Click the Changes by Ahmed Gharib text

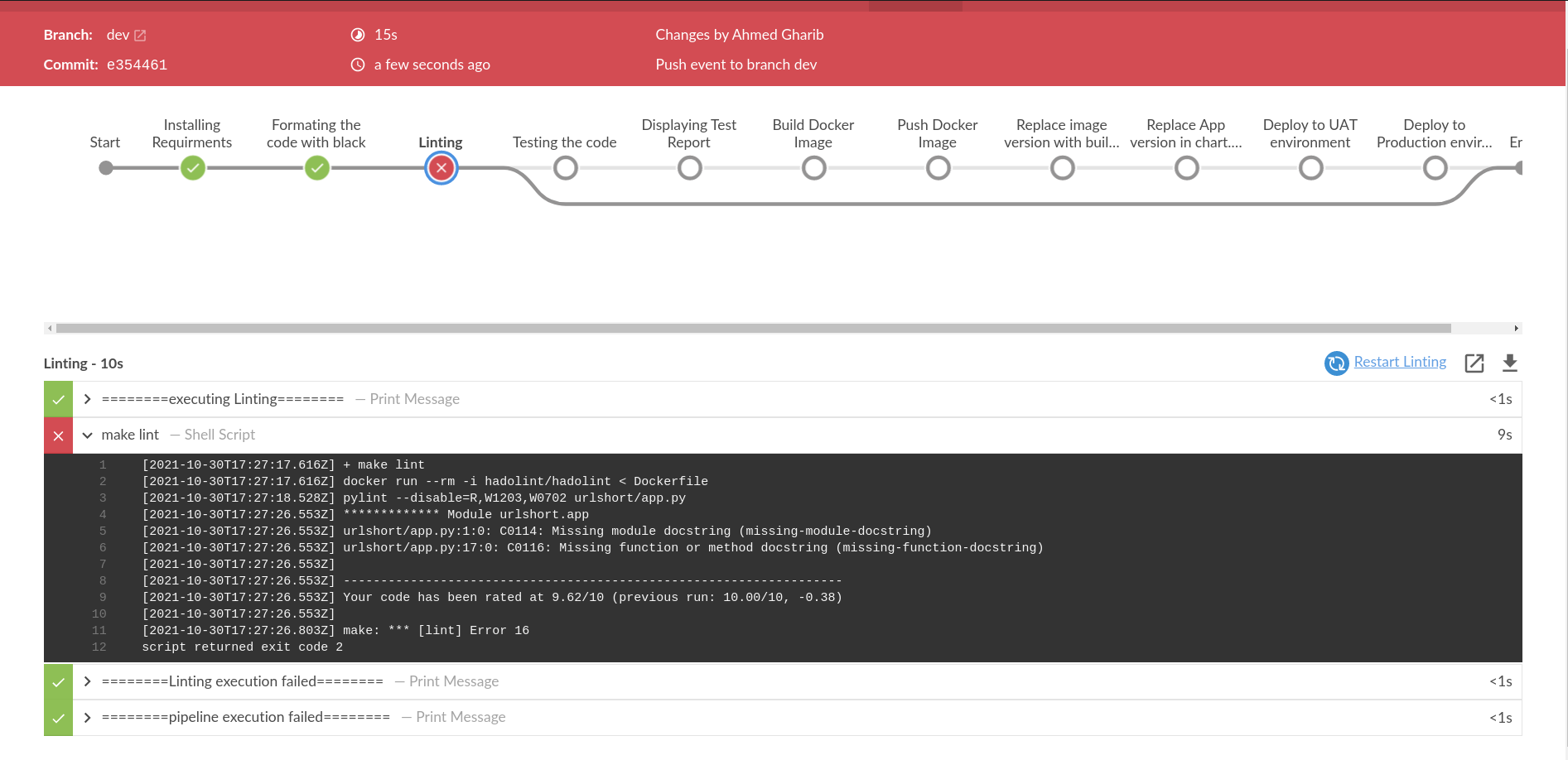(x=740, y=35)
